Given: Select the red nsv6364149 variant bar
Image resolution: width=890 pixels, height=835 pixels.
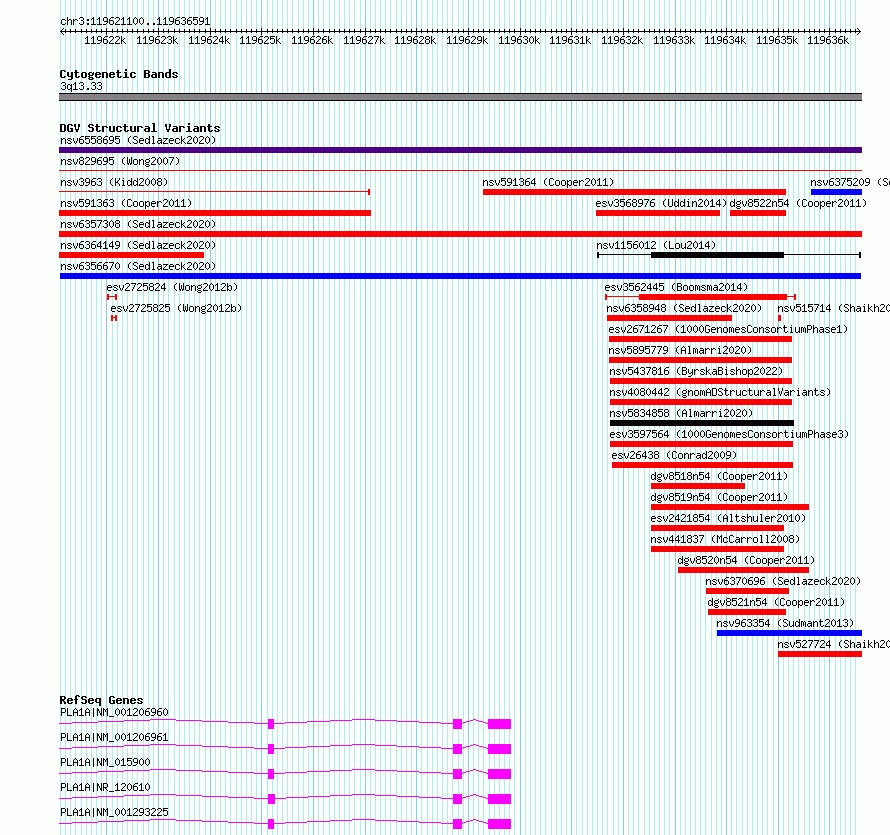Looking at the screenshot, I should [131, 255].
